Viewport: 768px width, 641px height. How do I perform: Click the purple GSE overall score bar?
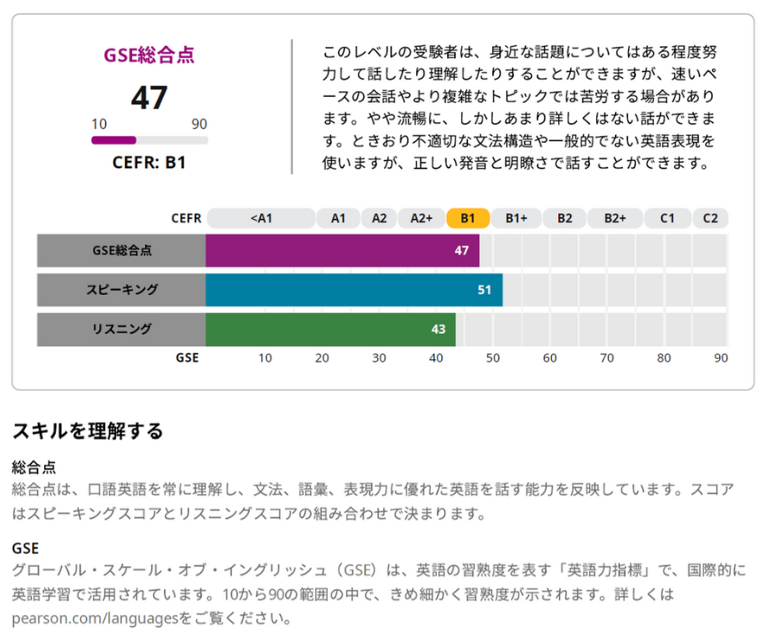[x=340, y=250]
